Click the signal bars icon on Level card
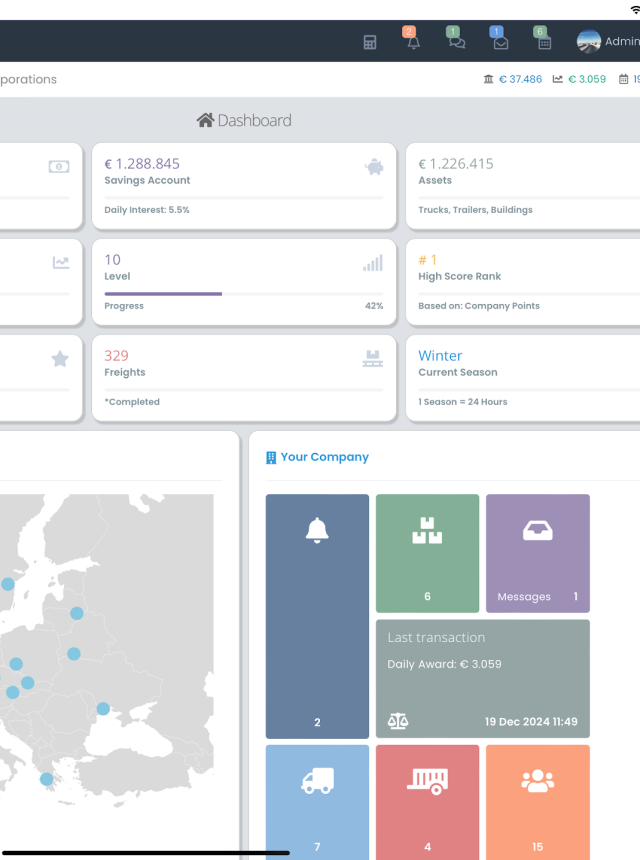Screen dimensions: 640x860 [373, 263]
